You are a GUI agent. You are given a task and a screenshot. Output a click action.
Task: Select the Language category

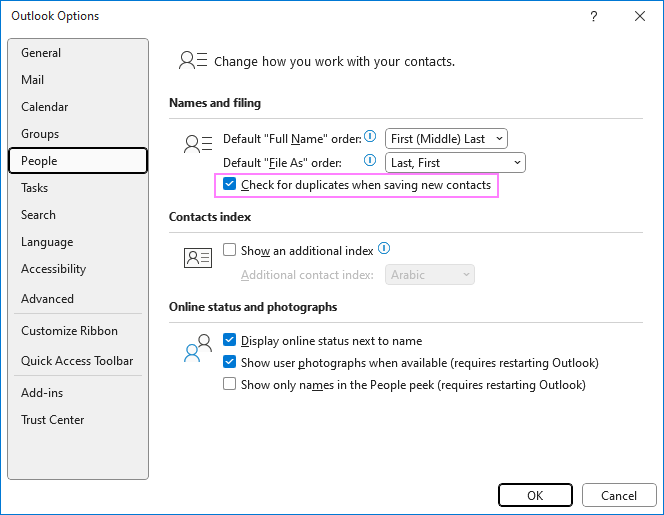point(78,242)
